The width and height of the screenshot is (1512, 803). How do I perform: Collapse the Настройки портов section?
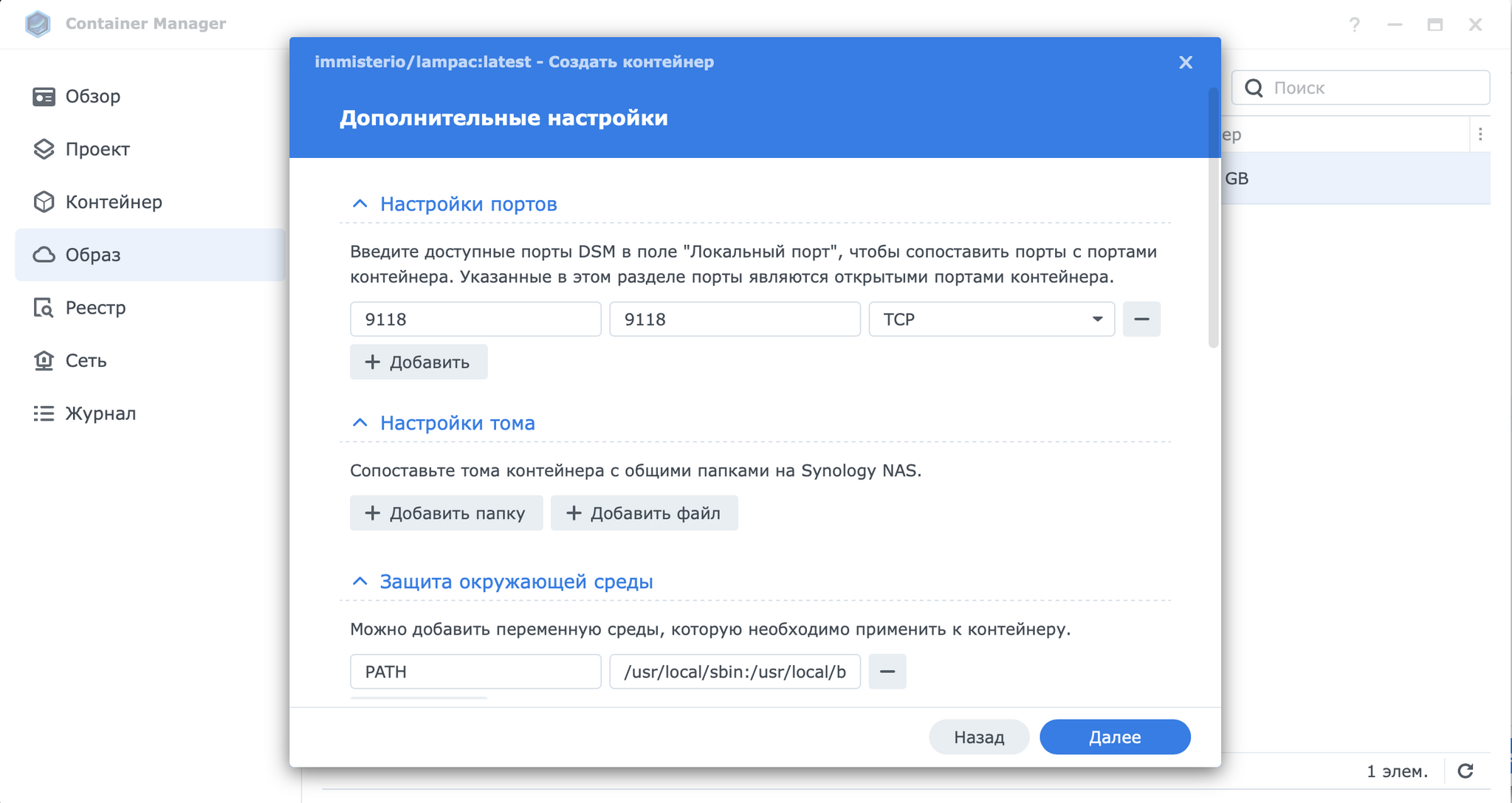pyautogui.click(x=360, y=204)
